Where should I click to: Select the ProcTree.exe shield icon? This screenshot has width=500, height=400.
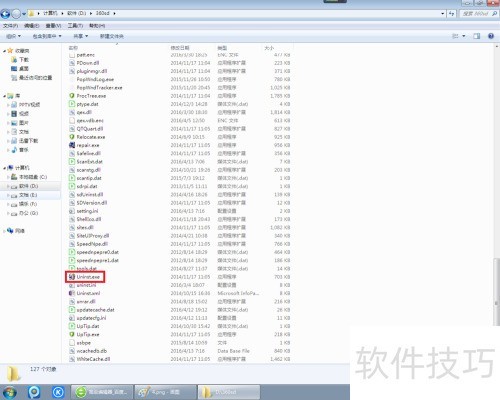tap(72, 96)
